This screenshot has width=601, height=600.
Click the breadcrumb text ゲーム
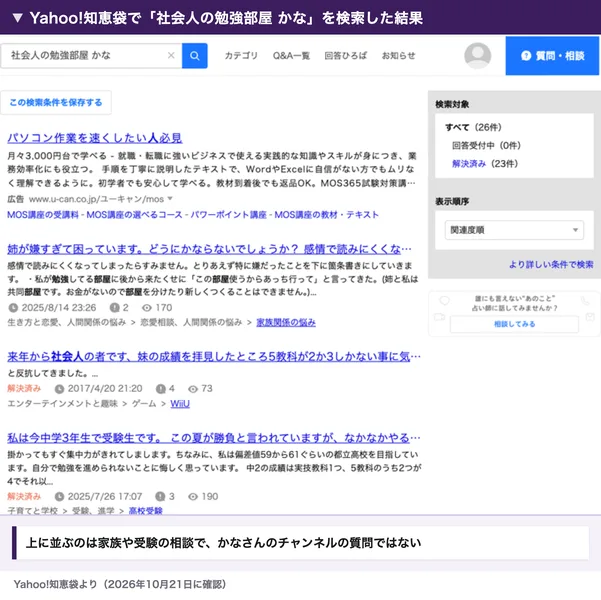(x=144, y=404)
